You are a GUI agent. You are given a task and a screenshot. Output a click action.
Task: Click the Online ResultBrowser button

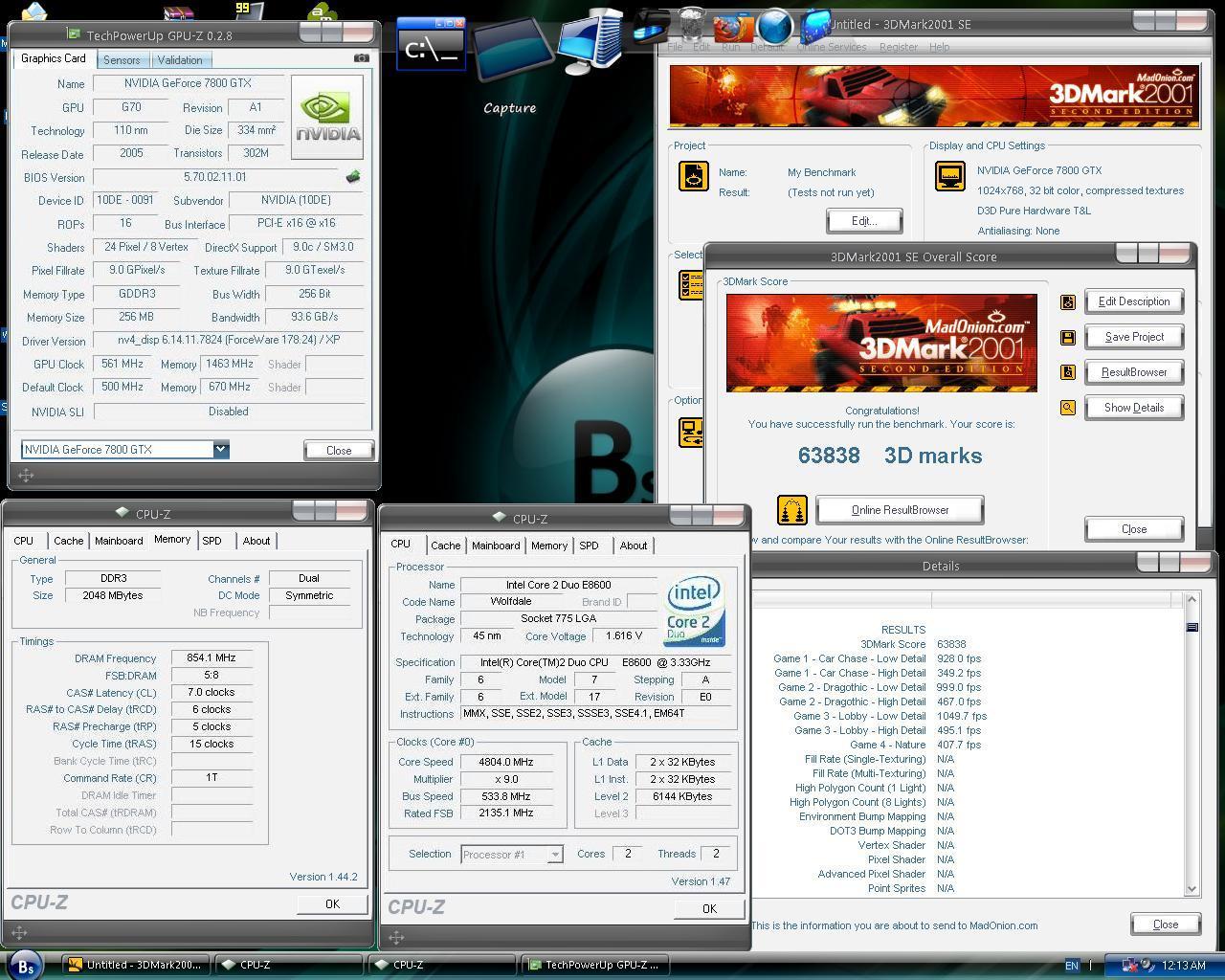[x=900, y=510]
